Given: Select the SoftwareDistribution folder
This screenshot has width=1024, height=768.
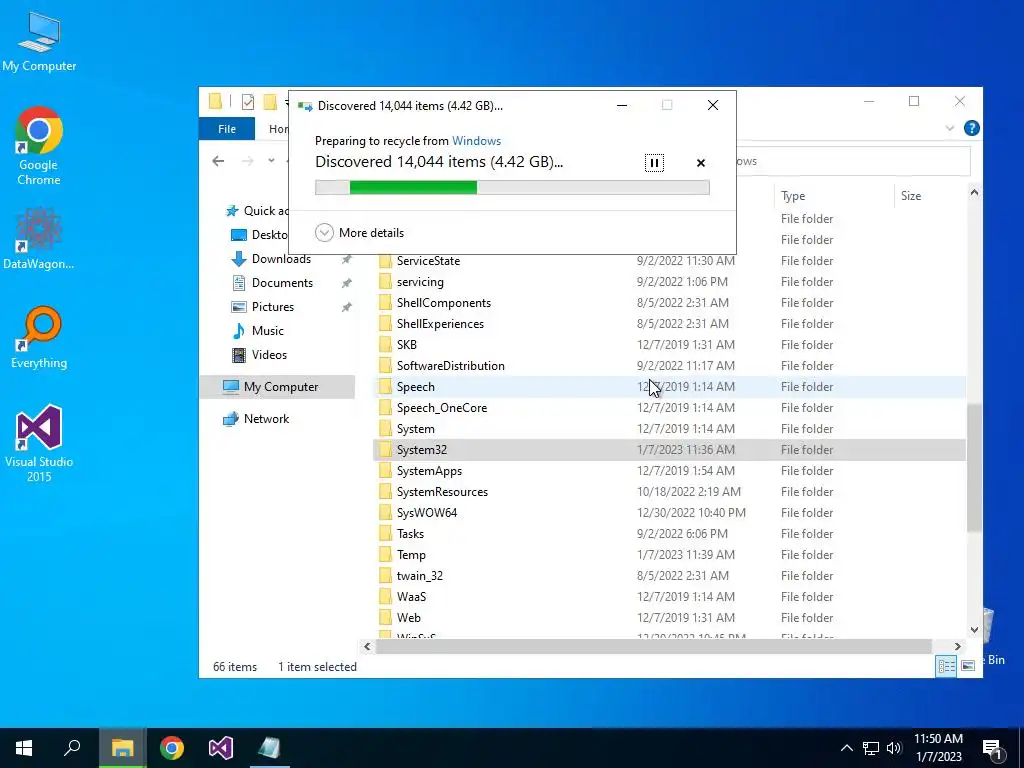Looking at the screenshot, I should [451, 366].
